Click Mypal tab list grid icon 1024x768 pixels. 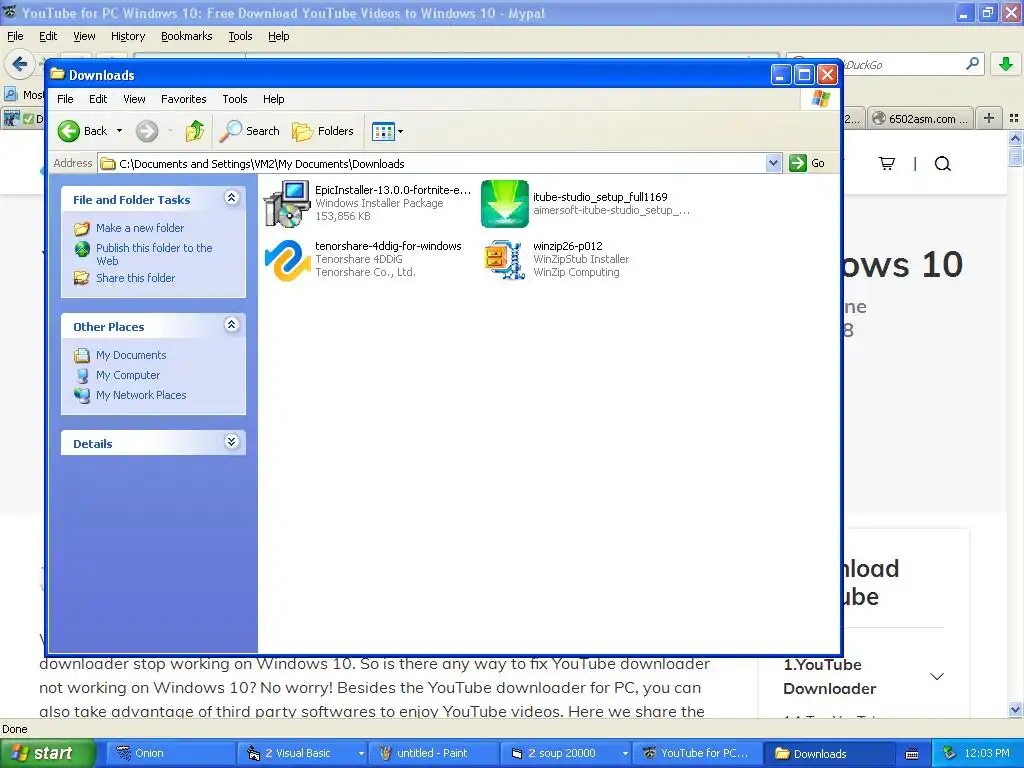tap(1014, 118)
